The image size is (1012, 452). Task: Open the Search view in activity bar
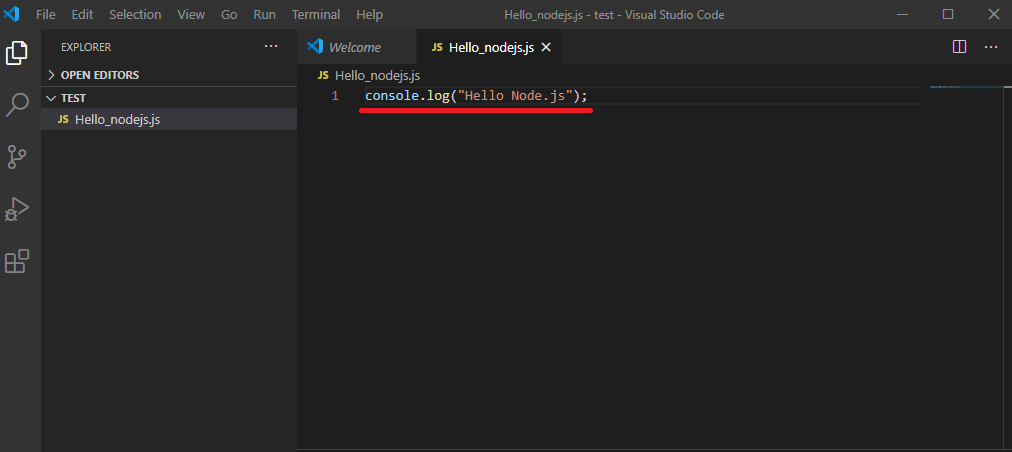(17, 105)
